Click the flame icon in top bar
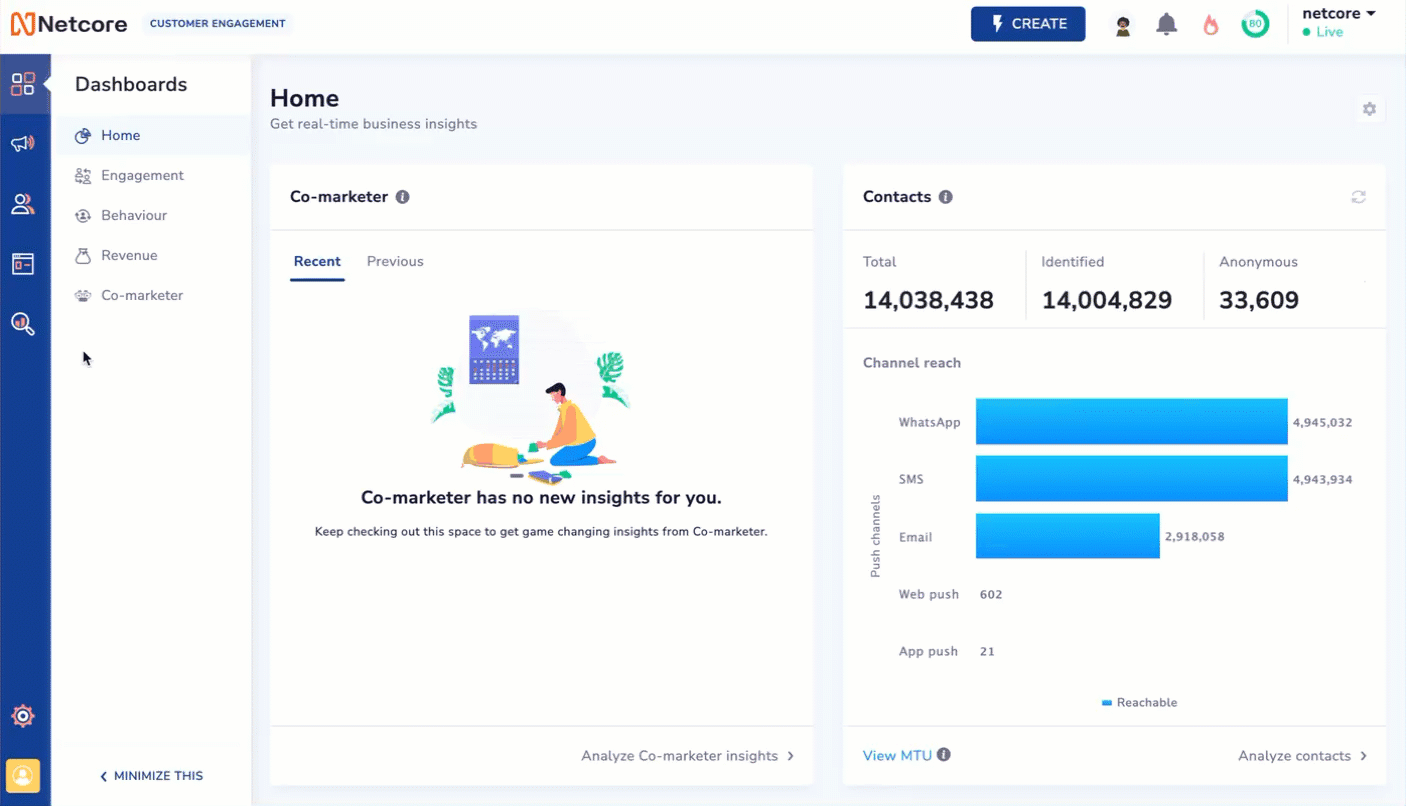 1210,25
